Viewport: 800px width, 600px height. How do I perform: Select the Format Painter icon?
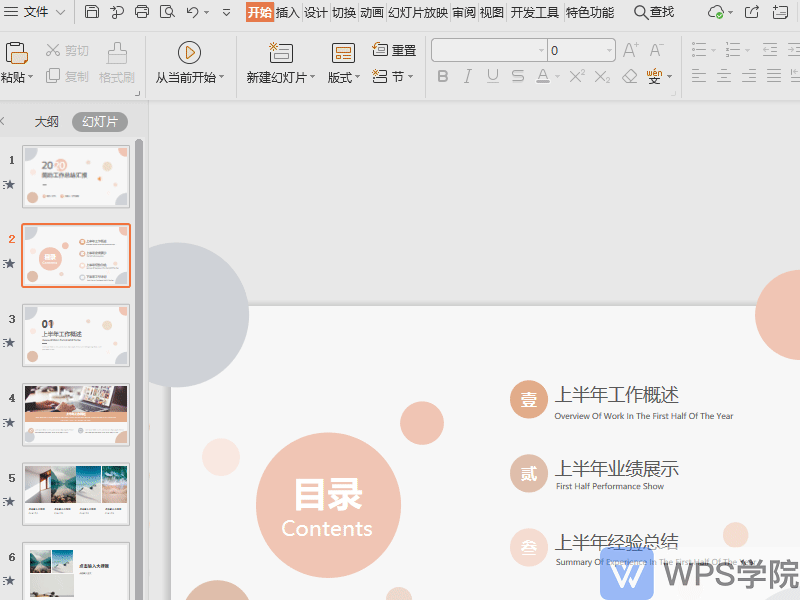coord(116,52)
